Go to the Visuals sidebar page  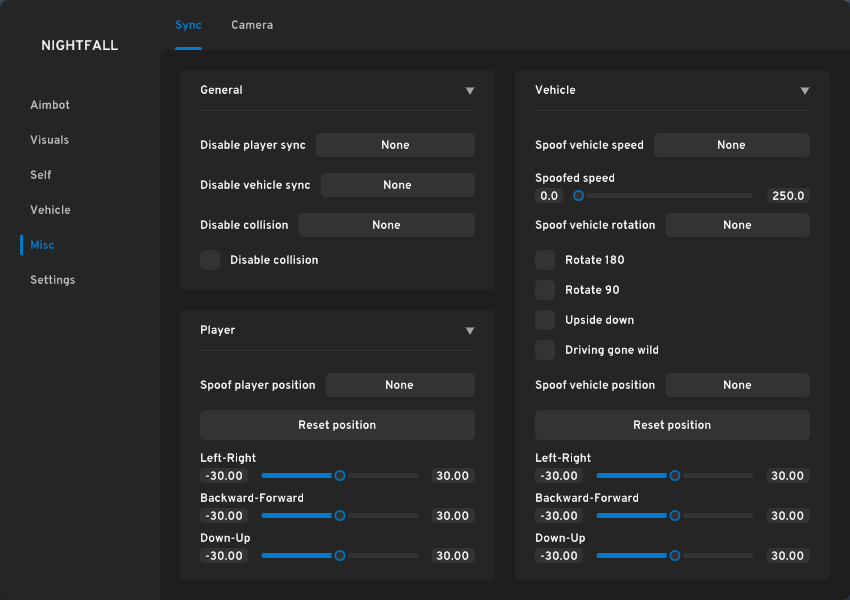click(50, 140)
